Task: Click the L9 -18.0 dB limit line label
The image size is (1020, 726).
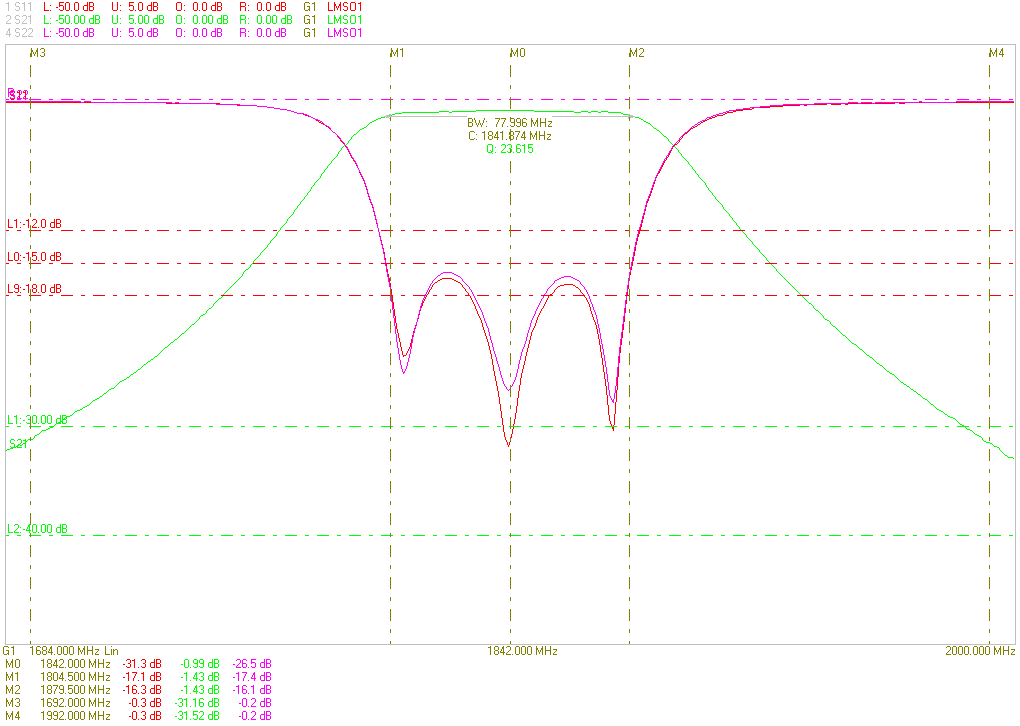Action: click(34, 289)
